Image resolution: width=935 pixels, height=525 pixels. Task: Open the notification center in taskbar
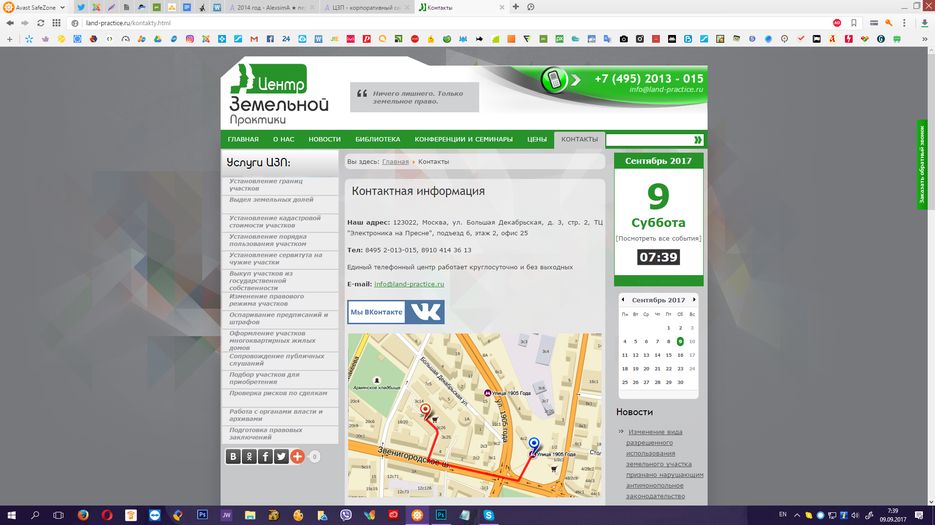[919, 515]
